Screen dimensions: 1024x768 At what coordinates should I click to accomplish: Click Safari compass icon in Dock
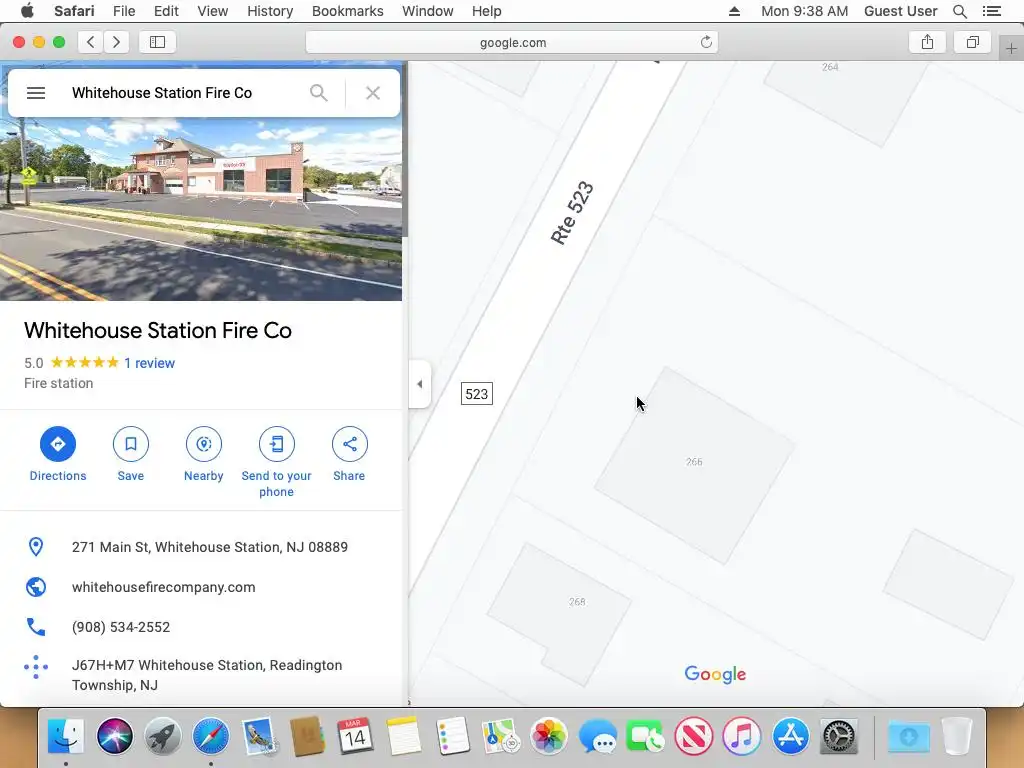click(211, 736)
